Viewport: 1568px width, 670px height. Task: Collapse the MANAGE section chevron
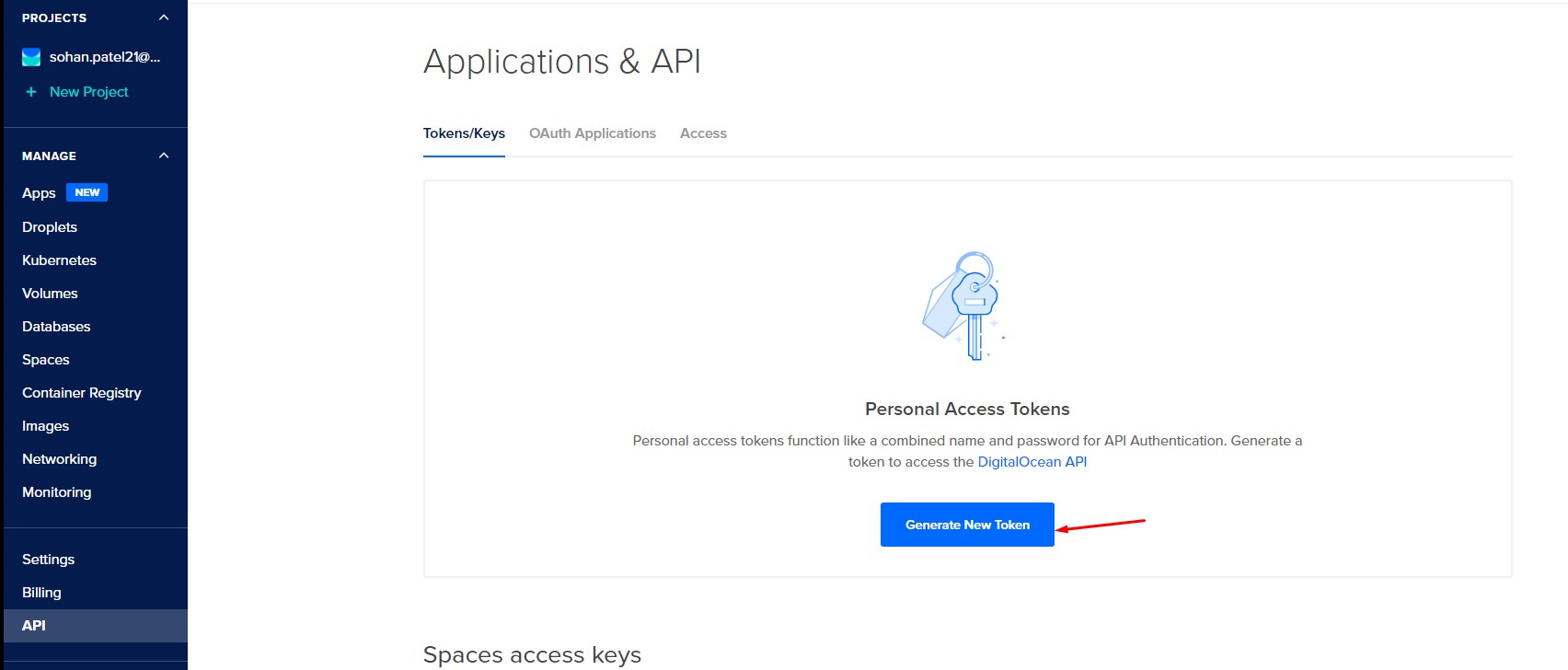pyautogui.click(x=164, y=156)
